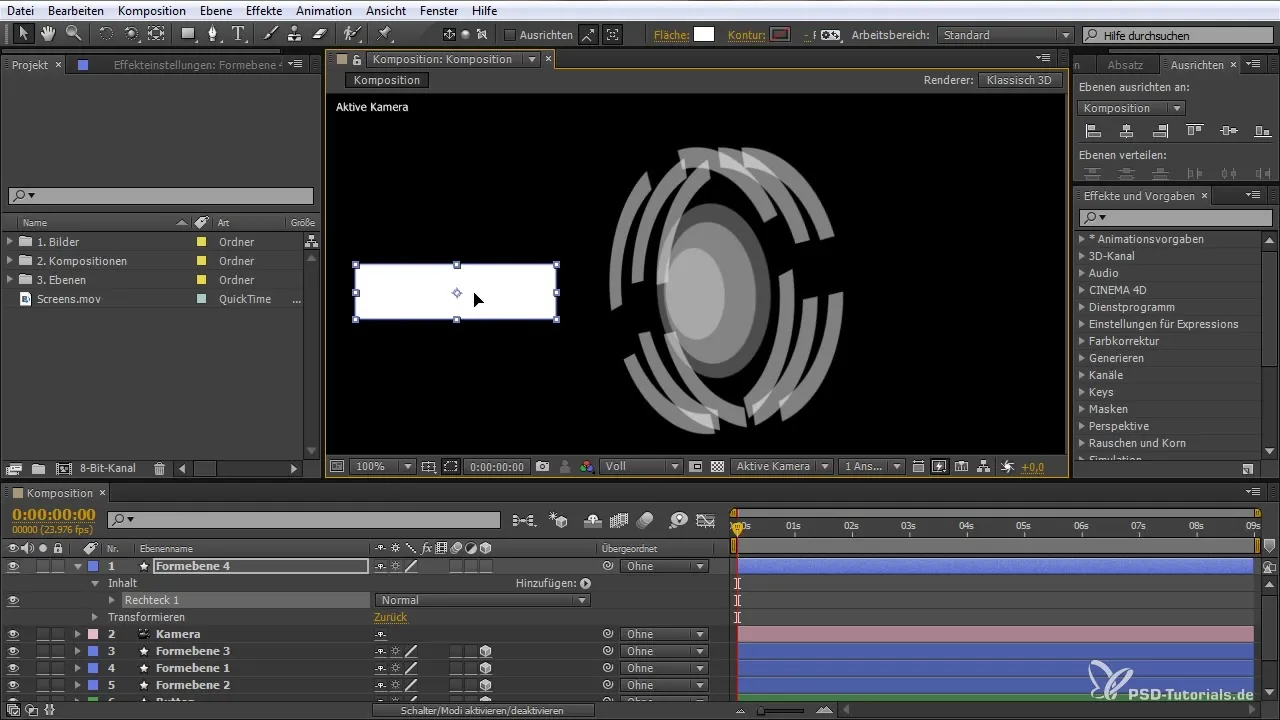Screen dimensions: 1280x720
Task: Select the Roto Brush tool
Action: coord(352,33)
